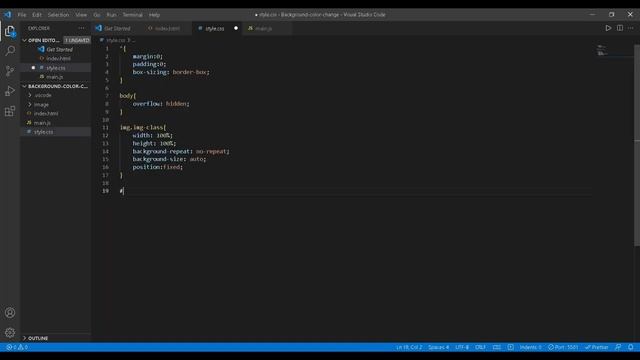
Task: Open the notifications bell in status bar
Action: 631,347
